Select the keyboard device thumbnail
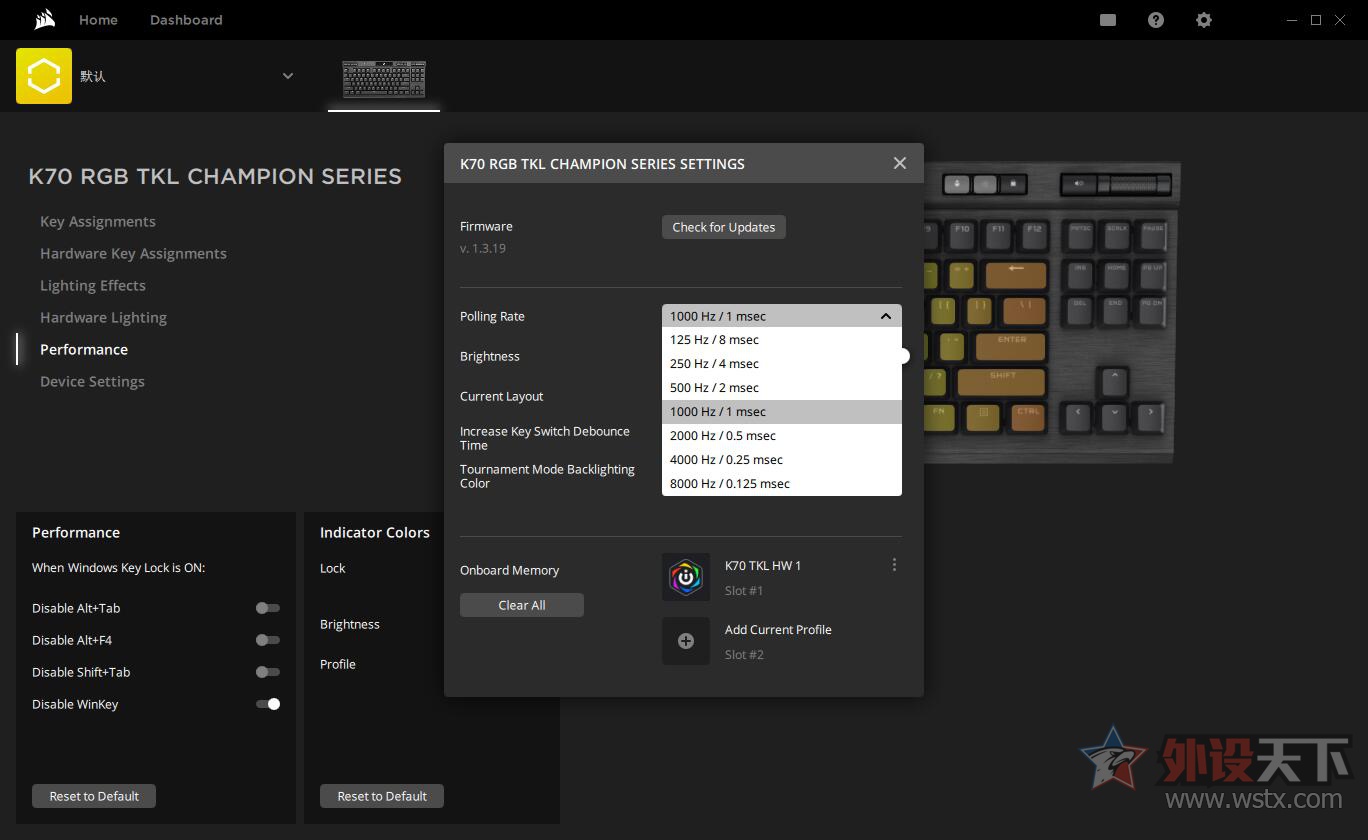This screenshot has height=840, width=1368. click(383, 79)
